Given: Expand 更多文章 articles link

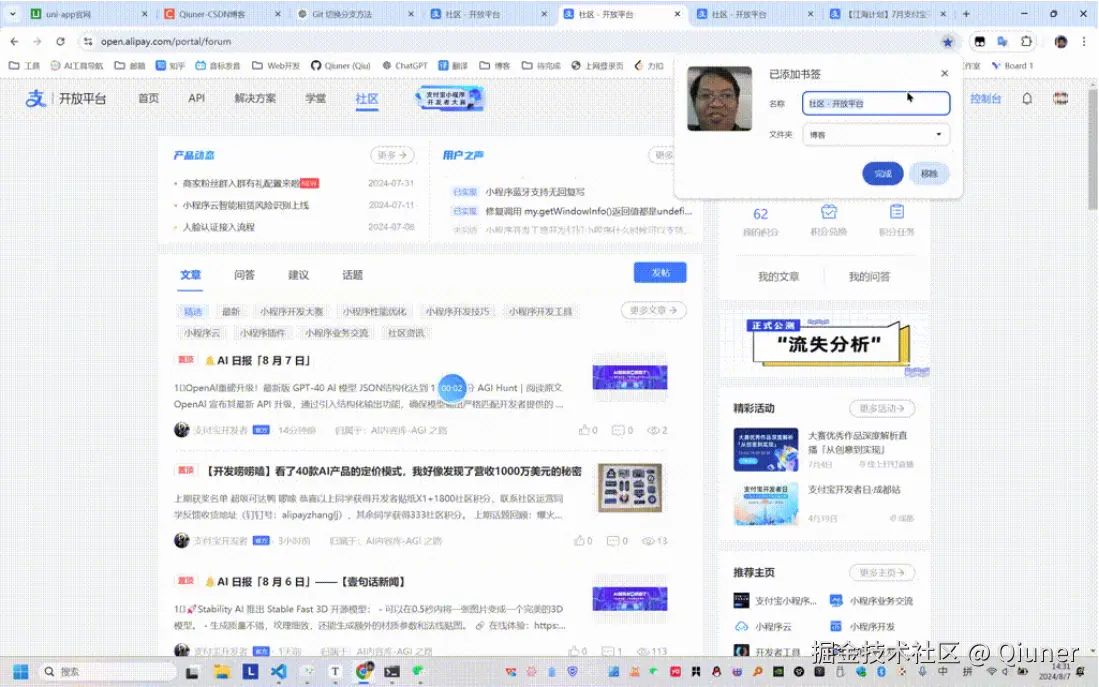Looking at the screenshot, I should [x=653, y=310].
